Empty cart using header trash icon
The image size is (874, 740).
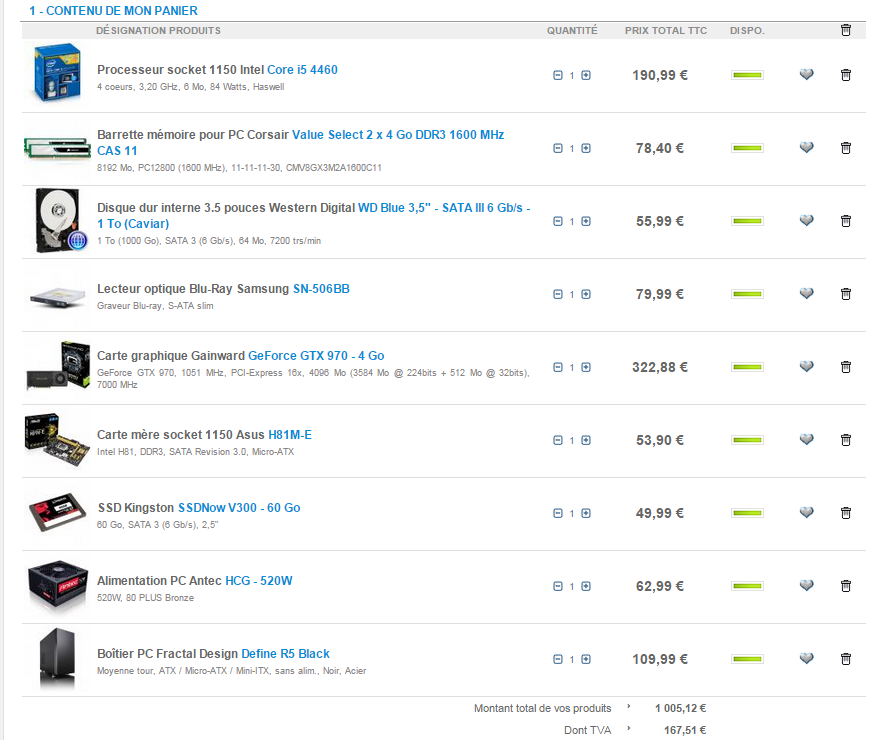(x=846, y=30)
